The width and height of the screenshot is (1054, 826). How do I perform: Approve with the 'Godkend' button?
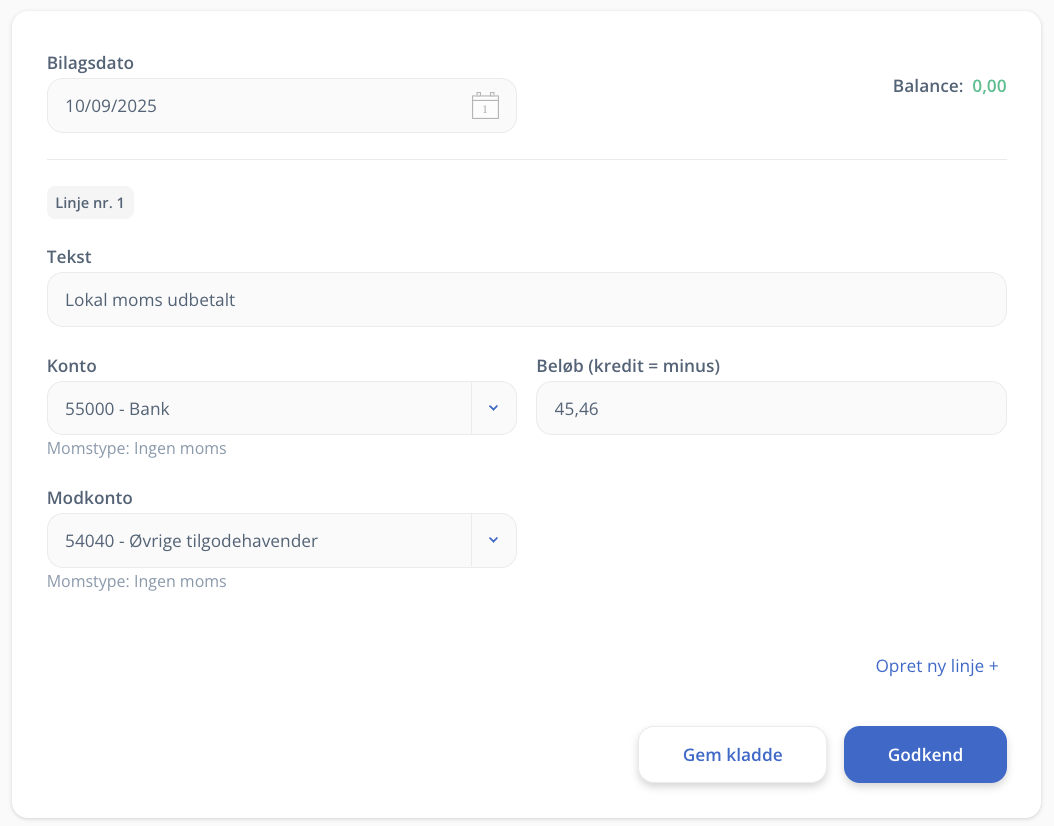pos(925,754)
